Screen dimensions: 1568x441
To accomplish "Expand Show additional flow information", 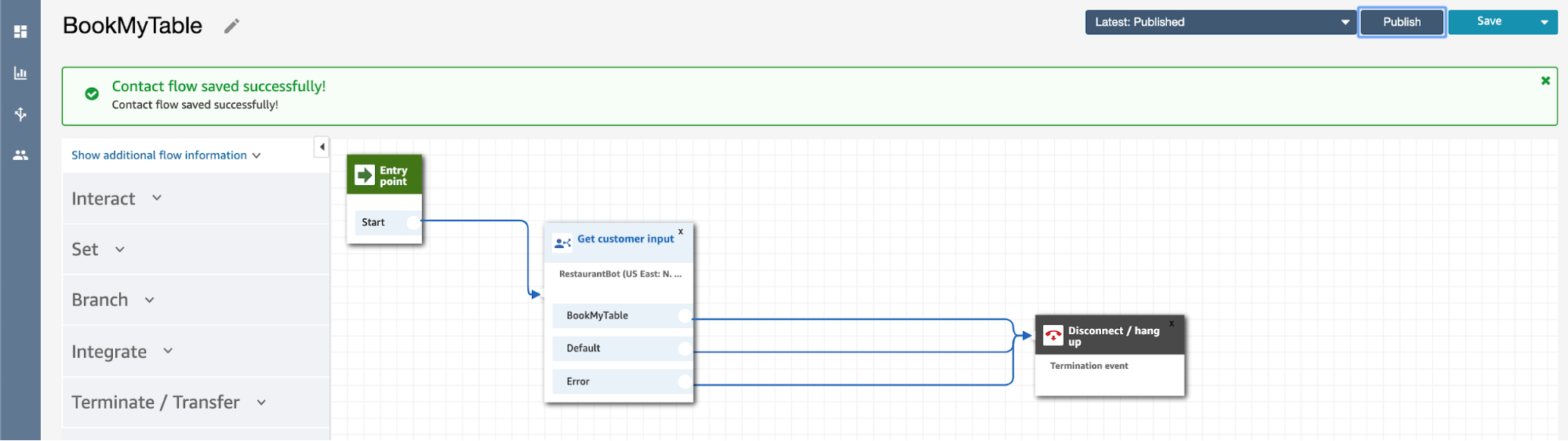I will tap(166, 155).
